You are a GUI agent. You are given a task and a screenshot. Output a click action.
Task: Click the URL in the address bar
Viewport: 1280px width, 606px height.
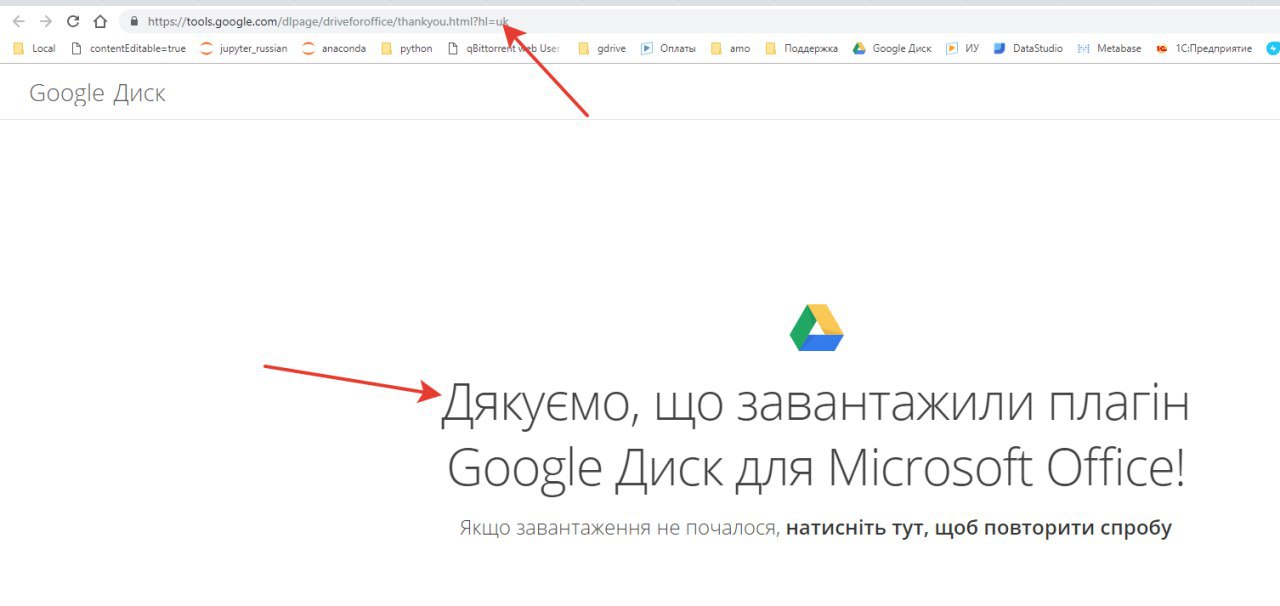pos(328,21)
